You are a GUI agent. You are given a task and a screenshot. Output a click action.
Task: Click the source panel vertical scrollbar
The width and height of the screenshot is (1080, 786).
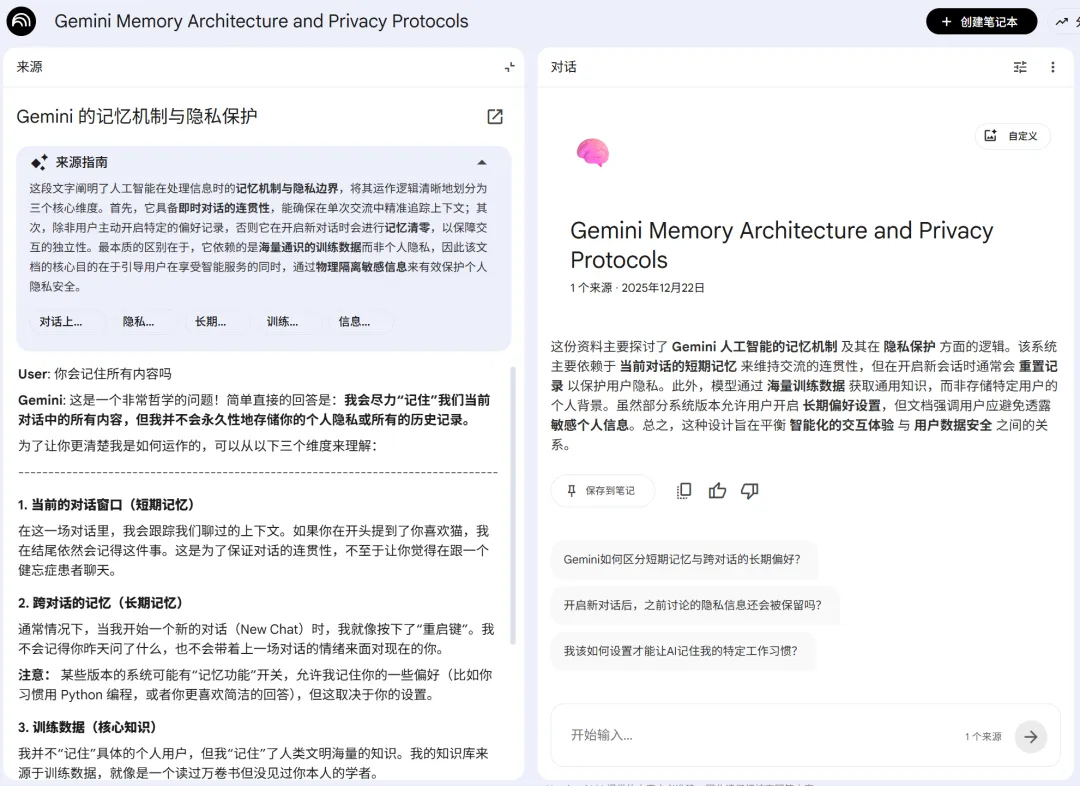click(512, 505)
